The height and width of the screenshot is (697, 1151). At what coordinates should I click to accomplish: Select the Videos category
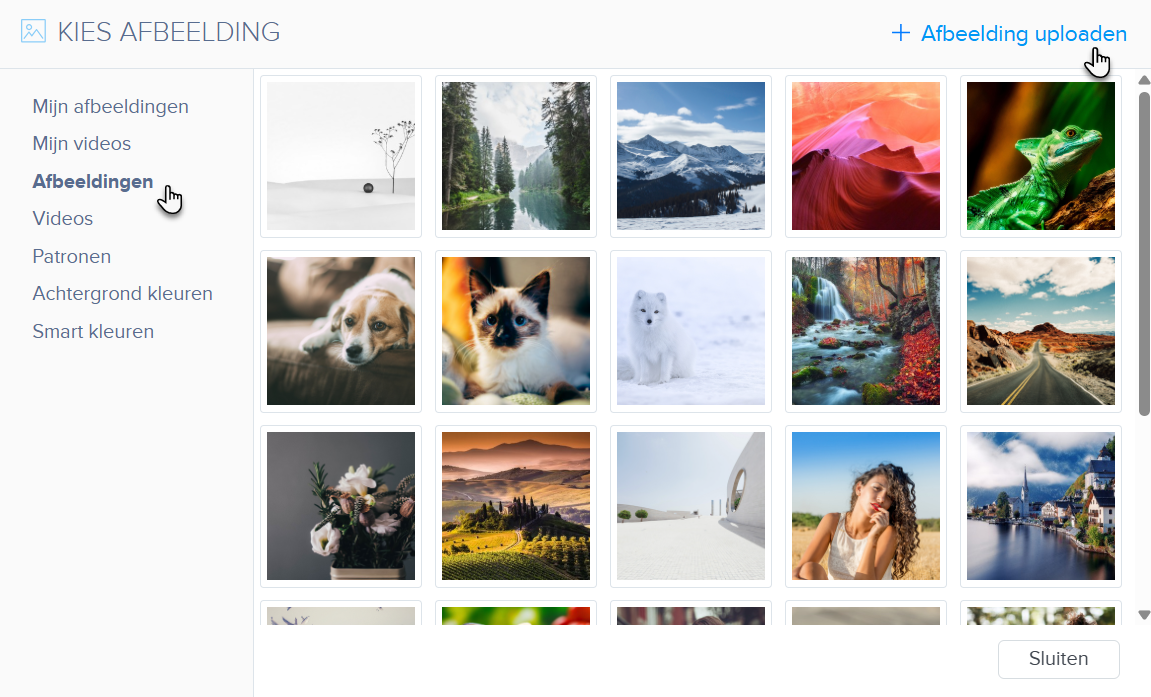click(62, 219)
